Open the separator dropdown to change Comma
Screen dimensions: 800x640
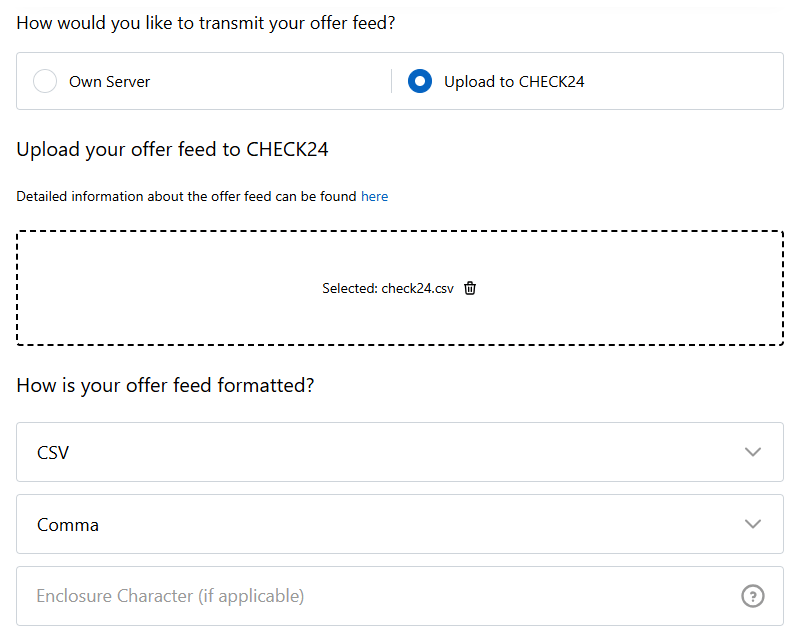click(x=400, y=524)
